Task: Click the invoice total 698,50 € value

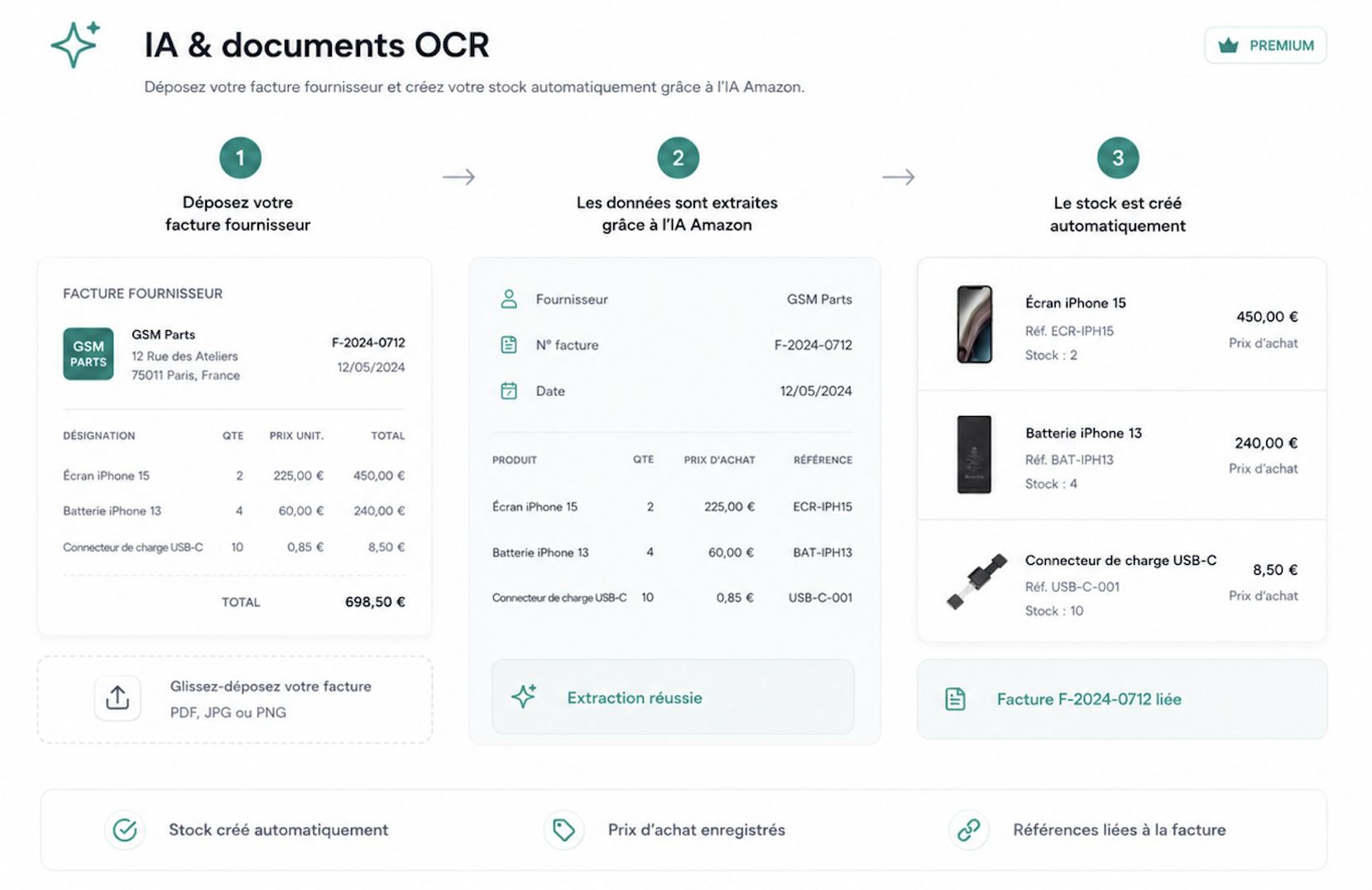Action: [x=375, y=602]
